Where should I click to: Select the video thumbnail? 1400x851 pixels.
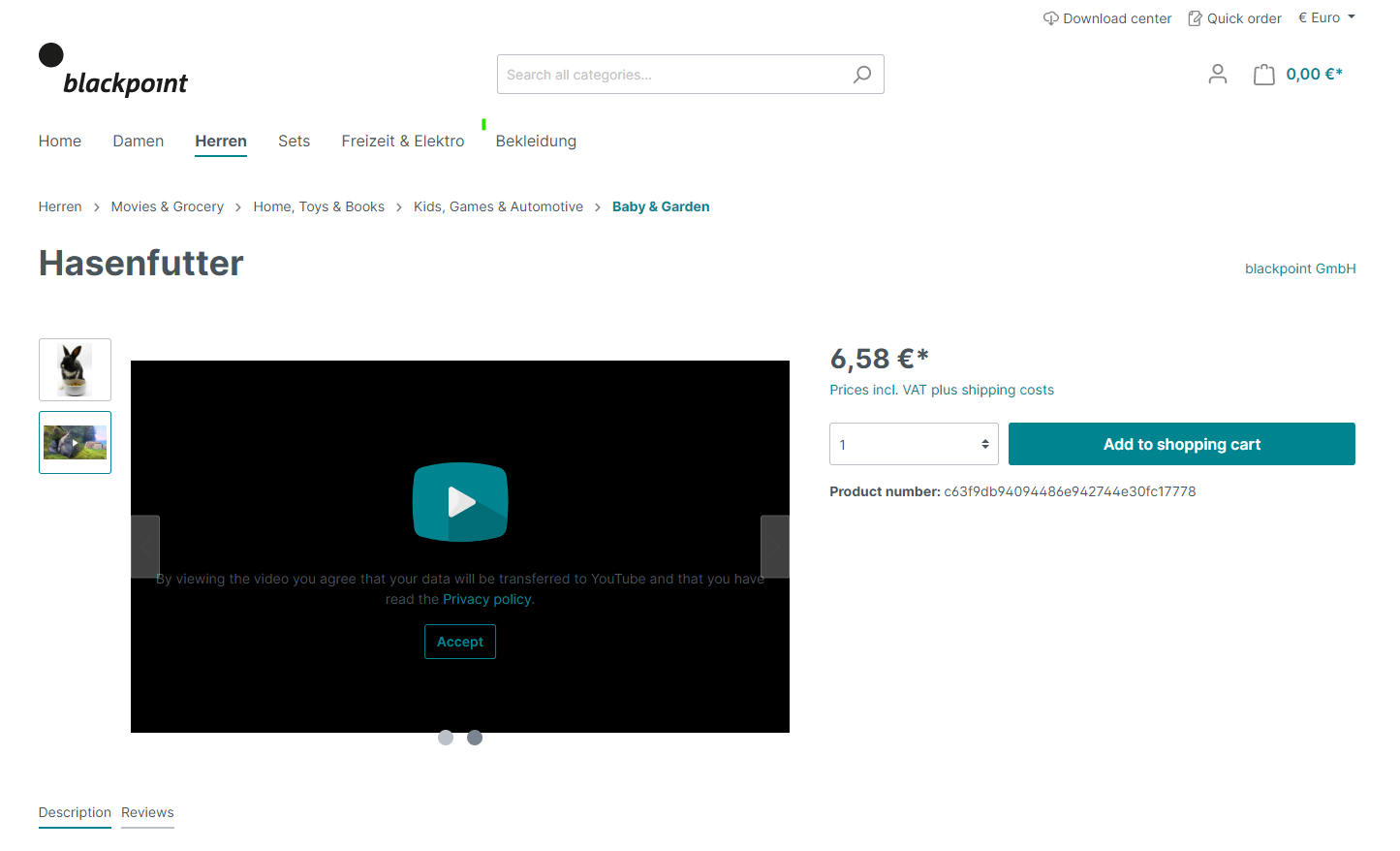tap(75, 442)
